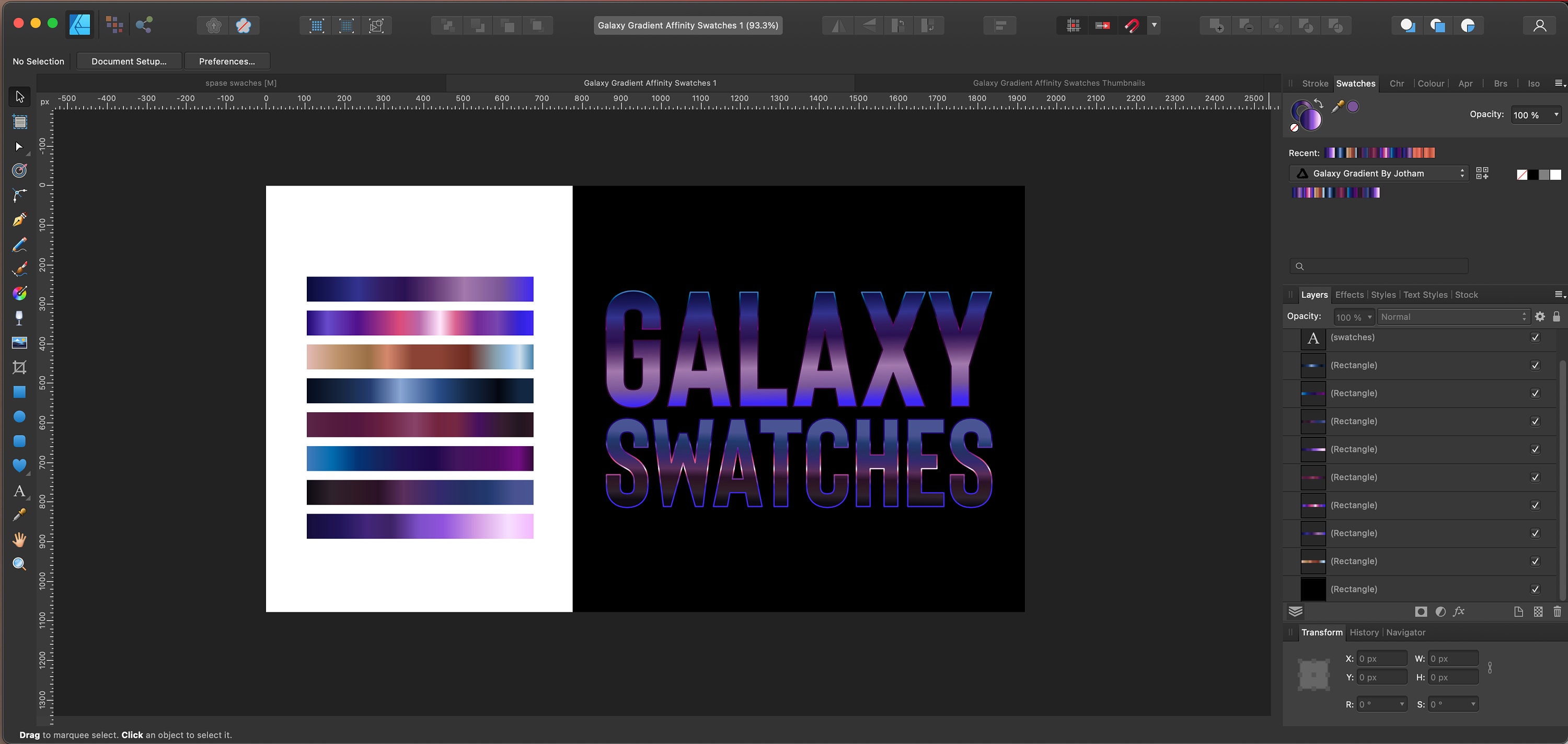This screenshot has width=1568, height=744.
Task: Open spase swaches [M] document tab
Action: (241, 83)
